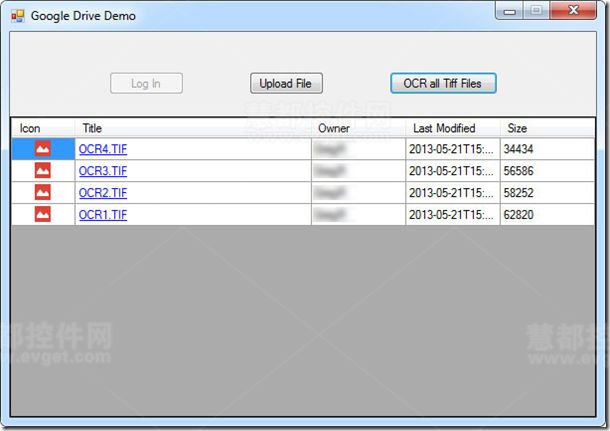
Task: Click the image icon in OCR4.TIF row
Action: coord(43,149)
